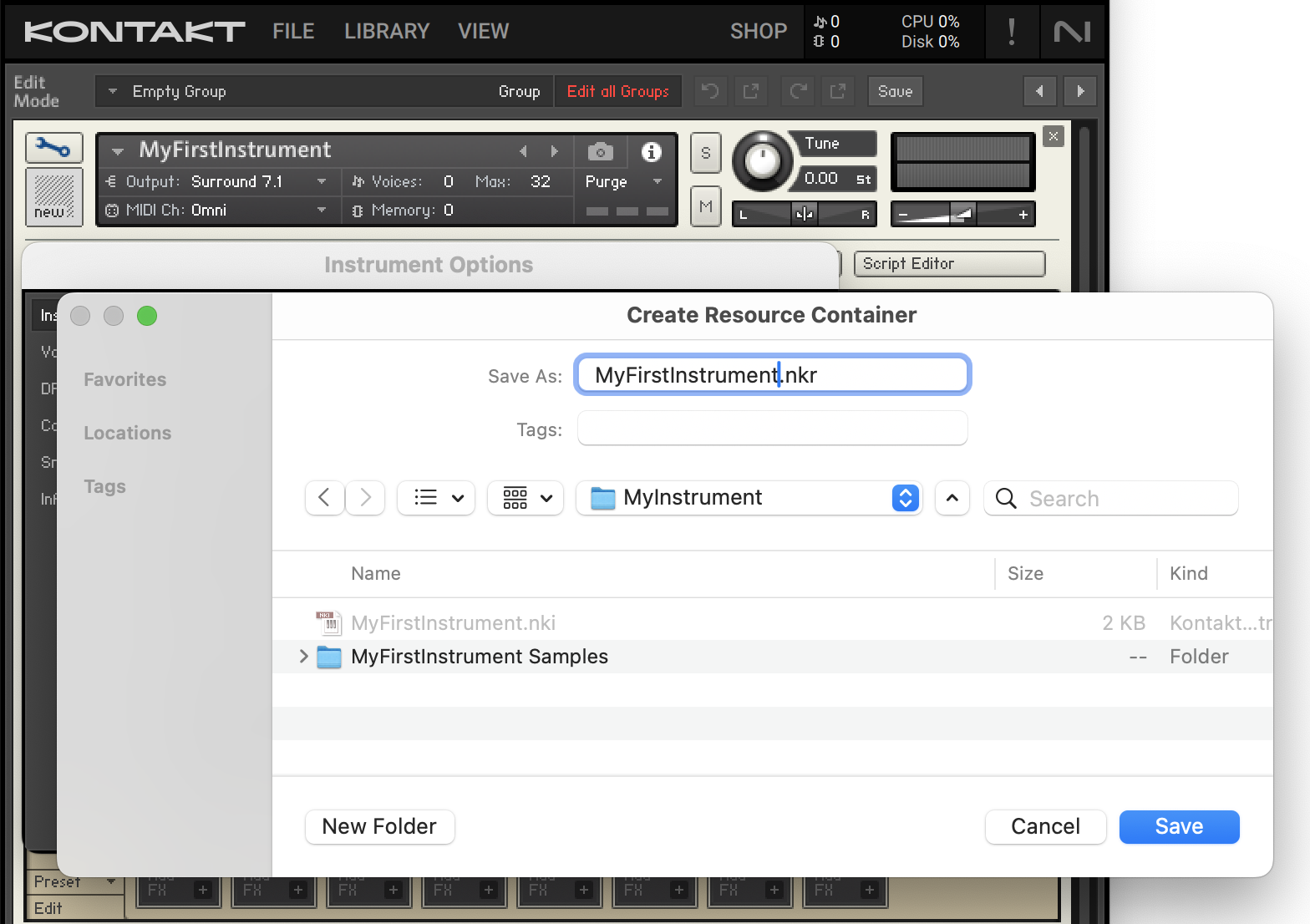Go forward in the save dialog

[x=365, y=498]
